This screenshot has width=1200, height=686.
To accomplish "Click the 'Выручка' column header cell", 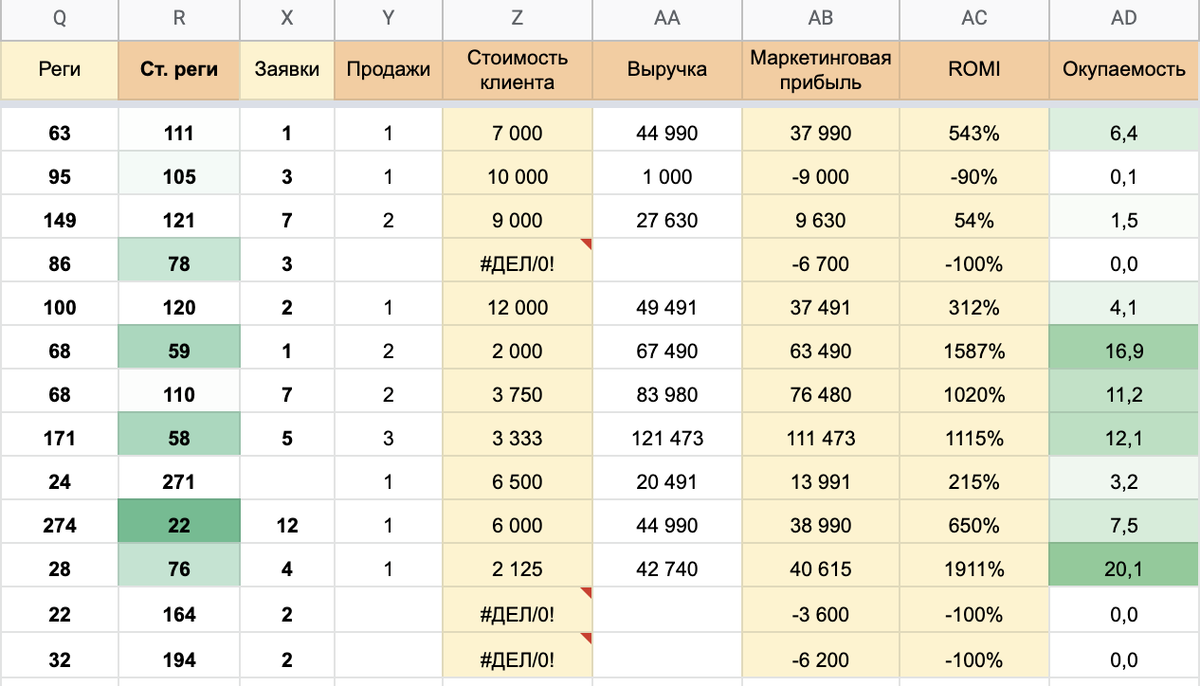I will (x=667, y=70).
